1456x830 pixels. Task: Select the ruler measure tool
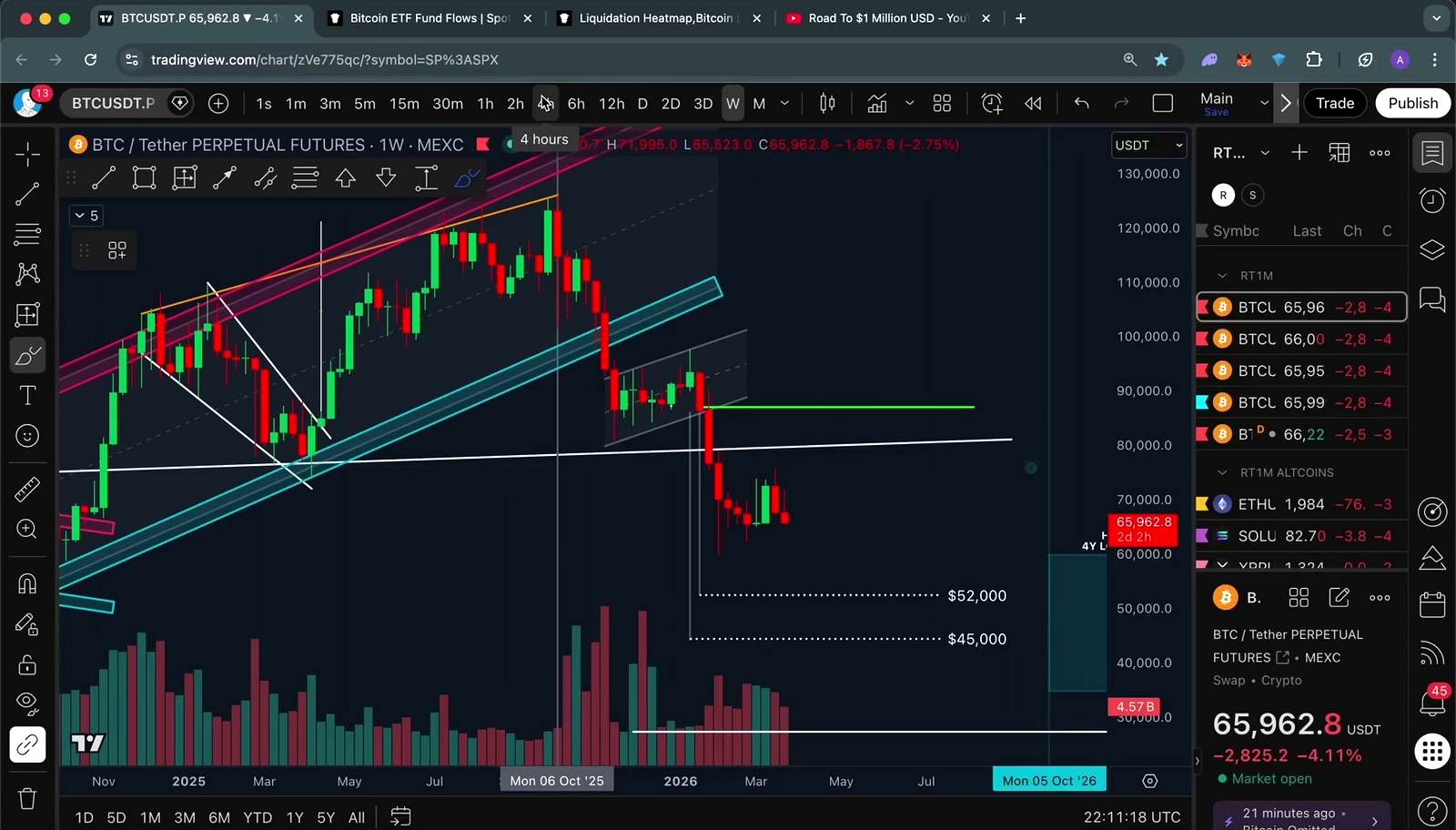coord(27,490)
